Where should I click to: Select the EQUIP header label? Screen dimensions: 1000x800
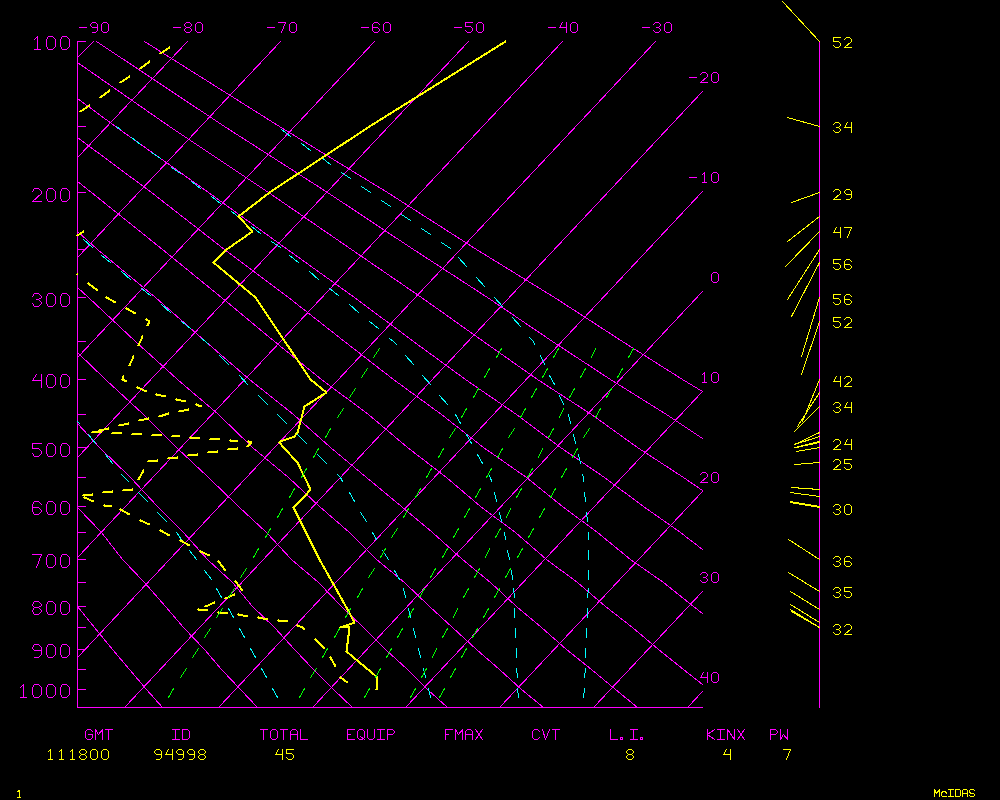coord(371,735)
